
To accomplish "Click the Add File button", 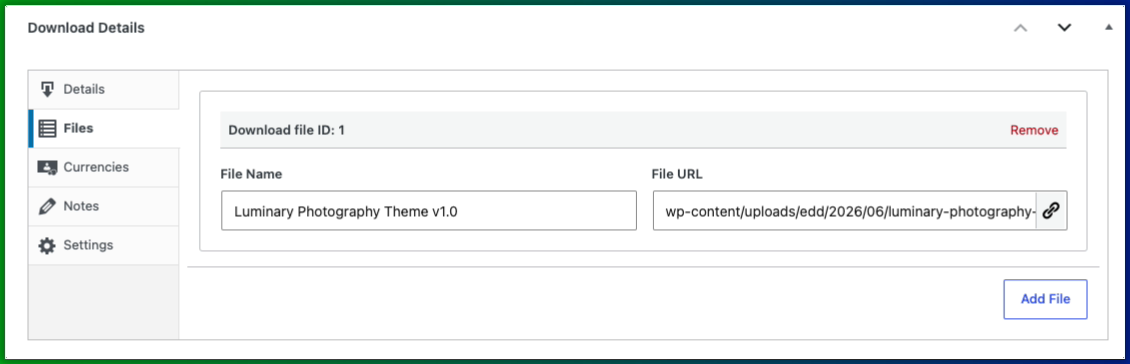I will (1045, 299).
